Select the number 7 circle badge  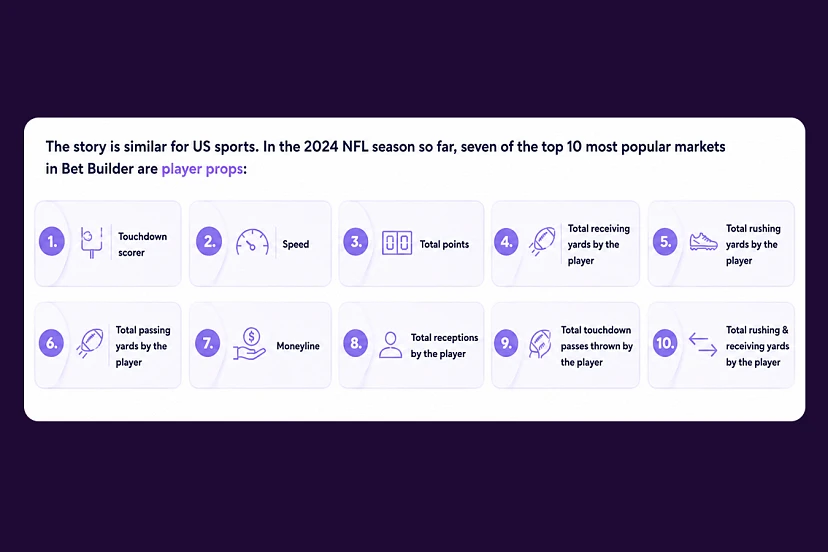208,343
